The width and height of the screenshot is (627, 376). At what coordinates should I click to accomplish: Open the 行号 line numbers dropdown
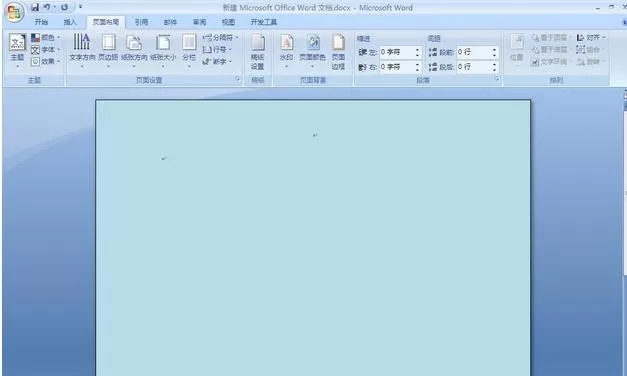(x=218, y=50)
